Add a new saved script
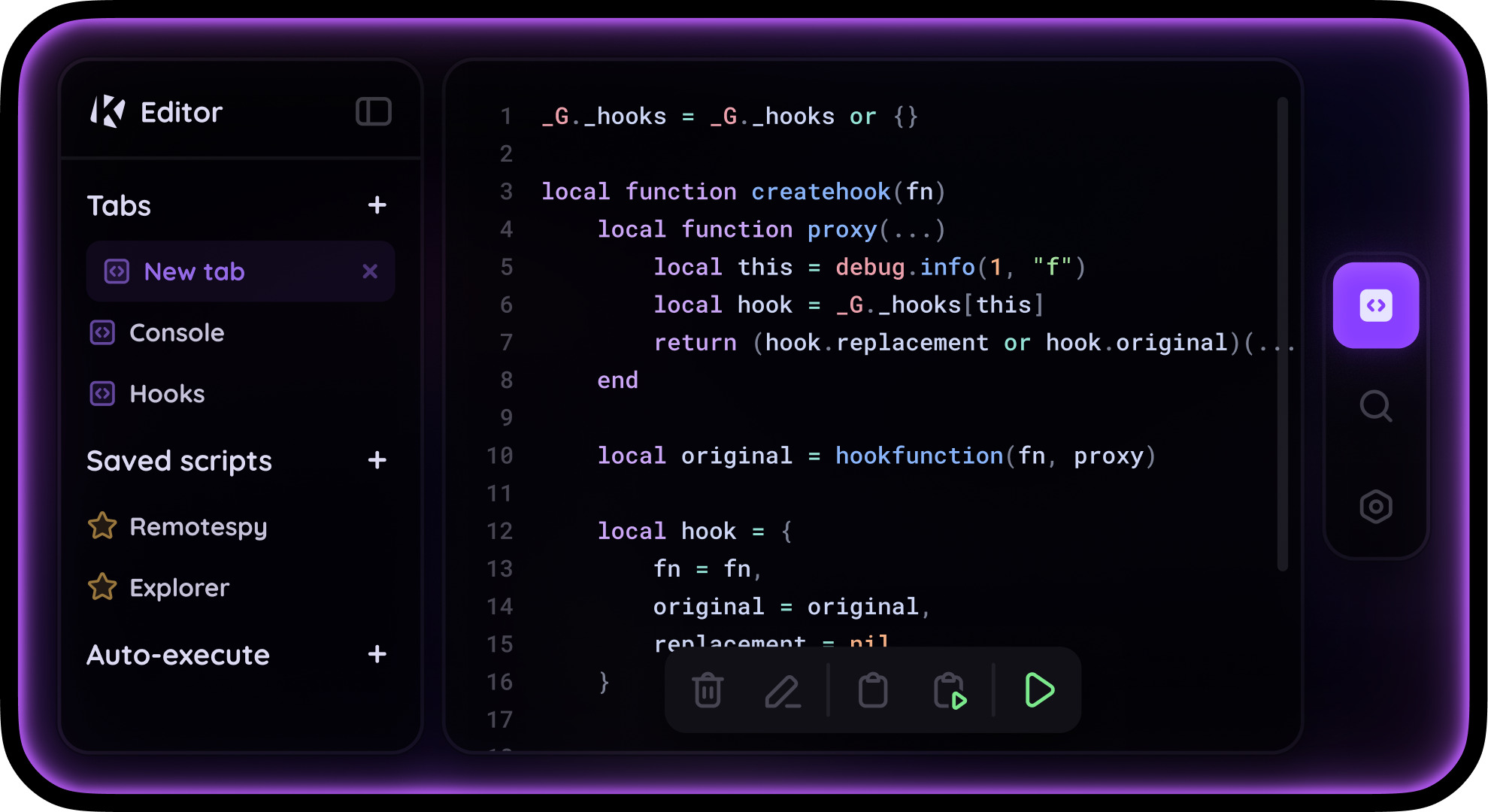Screen dimensions: 1488x812 coord(377,460)
